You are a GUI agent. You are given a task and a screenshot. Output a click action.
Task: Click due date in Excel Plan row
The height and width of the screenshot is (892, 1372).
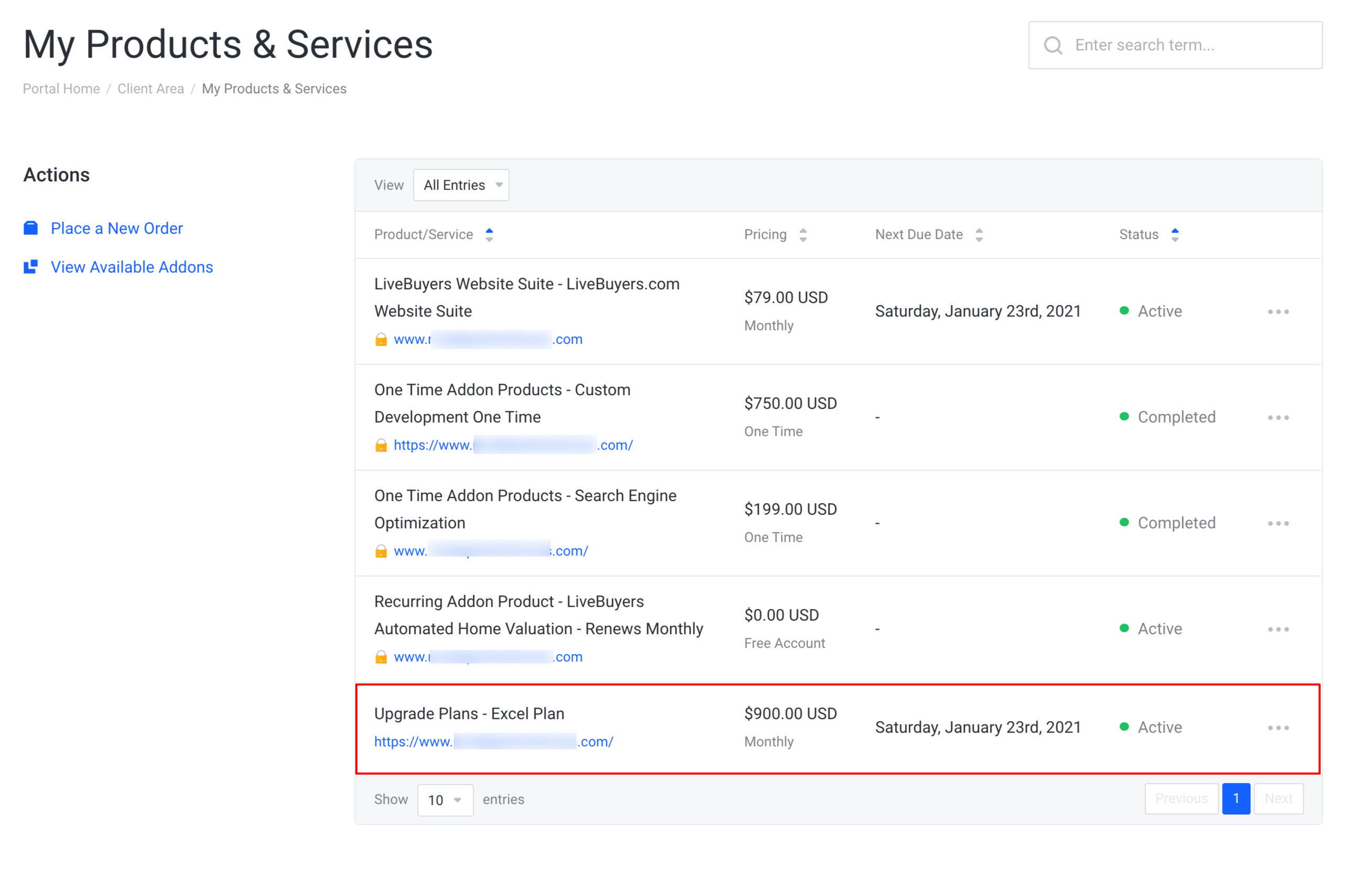pyautogui.click(x=978, y=727)
